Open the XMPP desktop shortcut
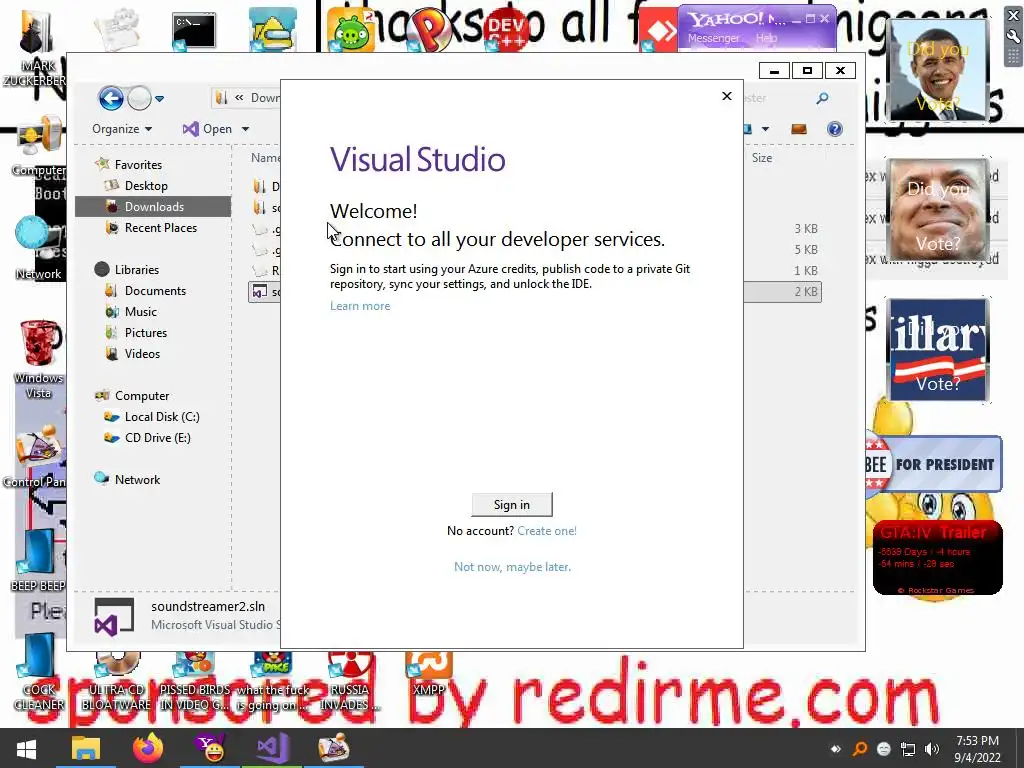This screenshot has height=768, width=1024. click(428, 675)
